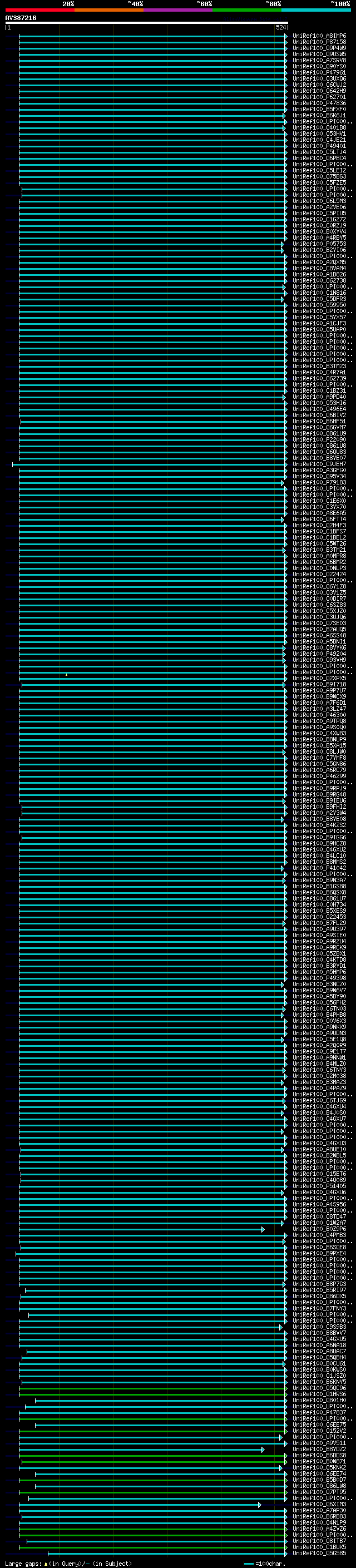Select the AV387216 query label

click(x=21, y=18)
